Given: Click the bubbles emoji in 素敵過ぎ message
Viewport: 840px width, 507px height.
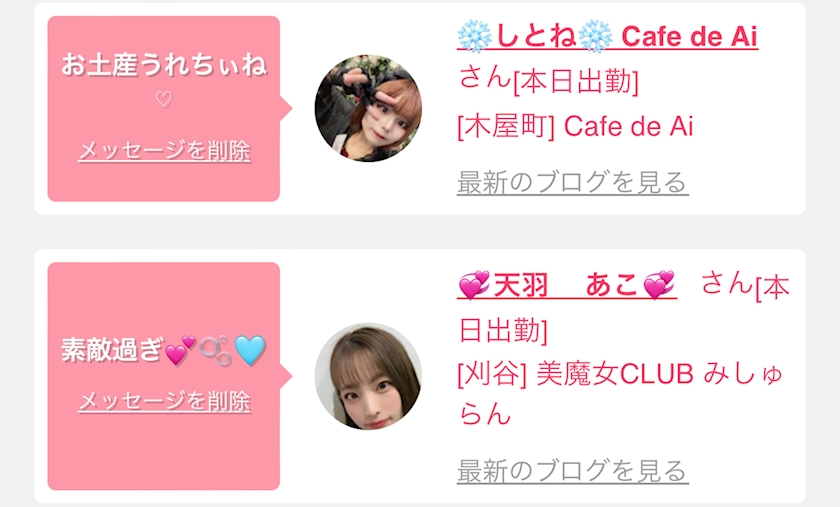Looking at the screenshot, I should click(x=215, y=351).
